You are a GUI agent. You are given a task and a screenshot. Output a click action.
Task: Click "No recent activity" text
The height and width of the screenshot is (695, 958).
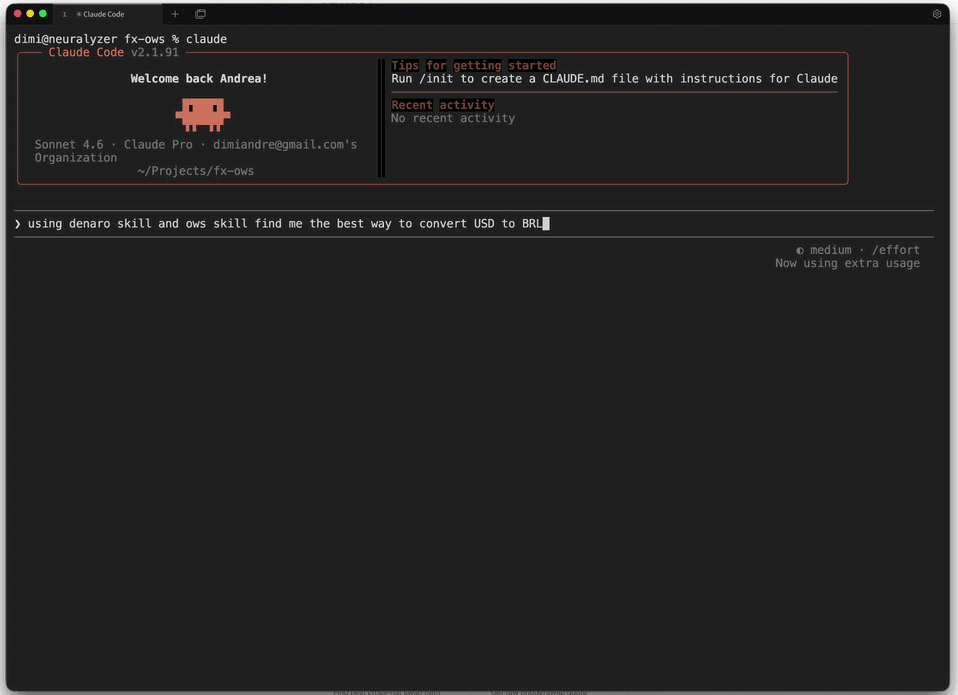(453, 118)
